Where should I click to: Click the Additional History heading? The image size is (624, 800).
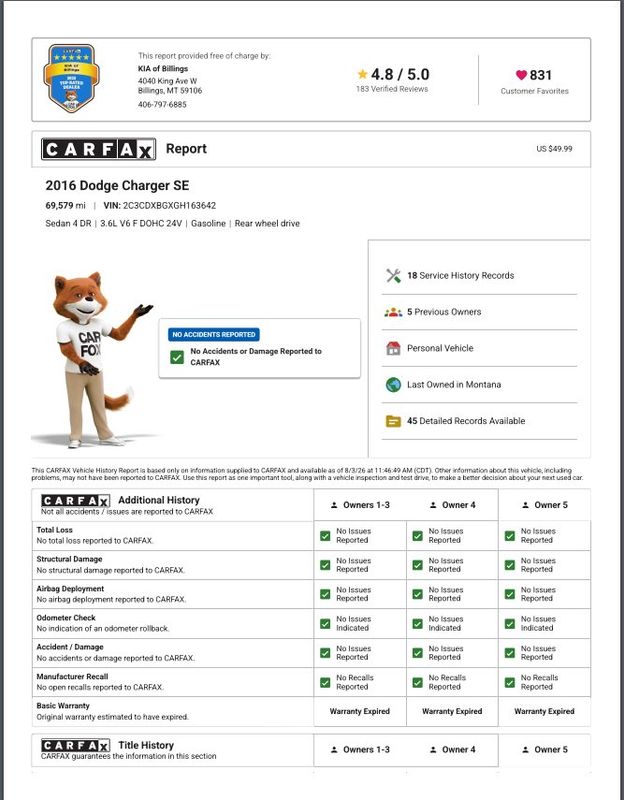pos(159,500)
